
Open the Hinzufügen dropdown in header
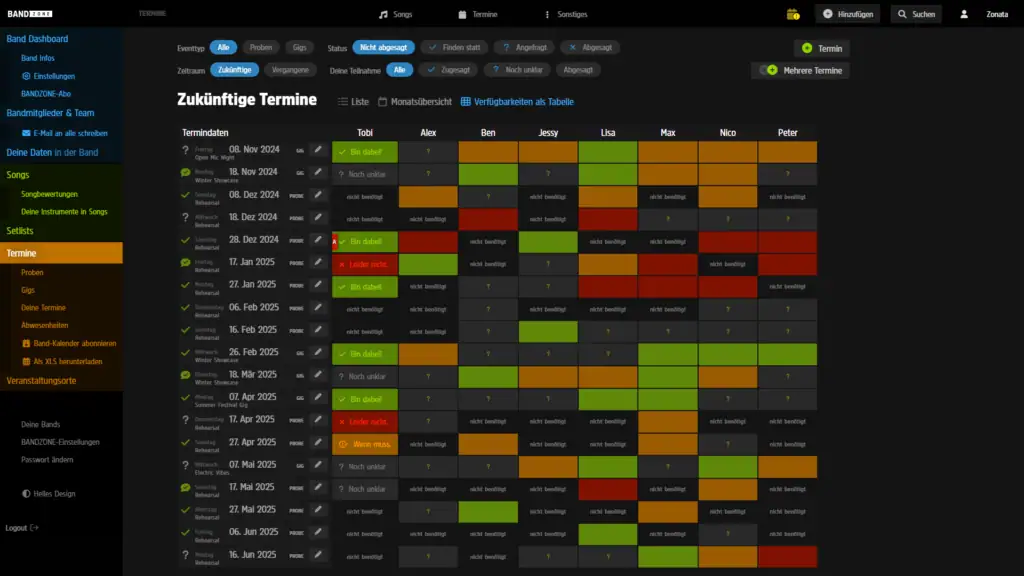[x=848, y=14]
